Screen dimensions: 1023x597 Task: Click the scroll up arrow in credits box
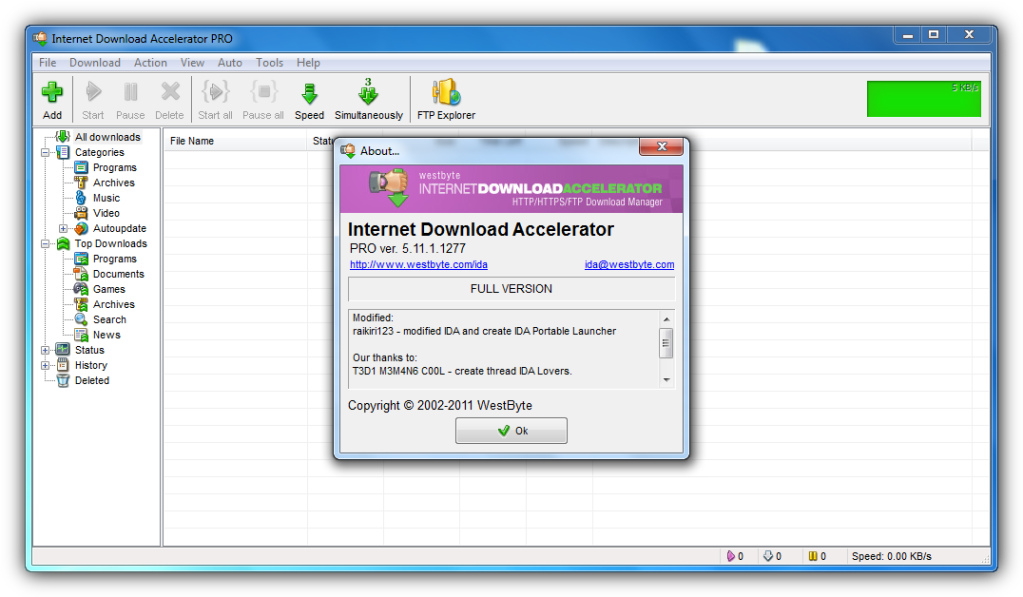pos(666,319)
